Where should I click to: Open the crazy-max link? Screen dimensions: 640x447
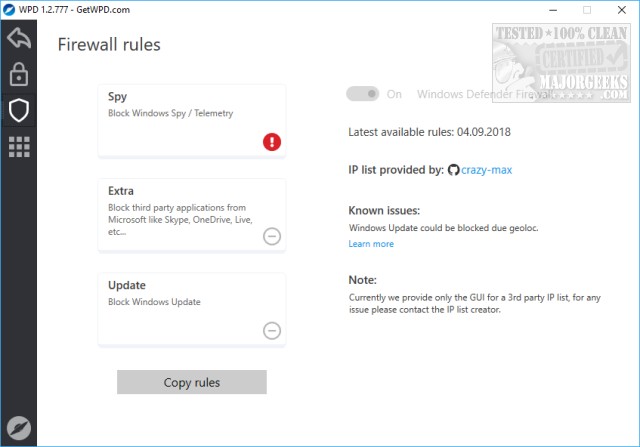click(487, 170)
